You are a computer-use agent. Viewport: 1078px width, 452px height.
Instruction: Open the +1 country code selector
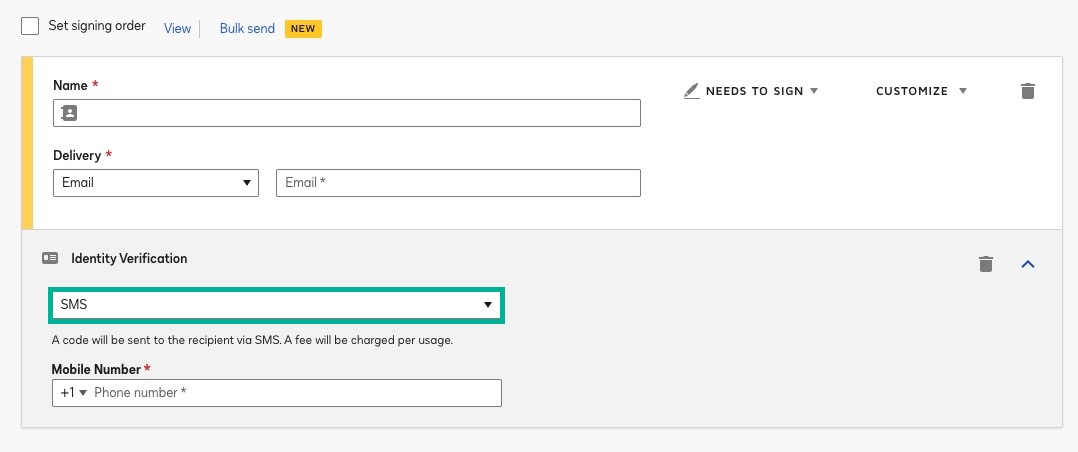click(73, 393)
